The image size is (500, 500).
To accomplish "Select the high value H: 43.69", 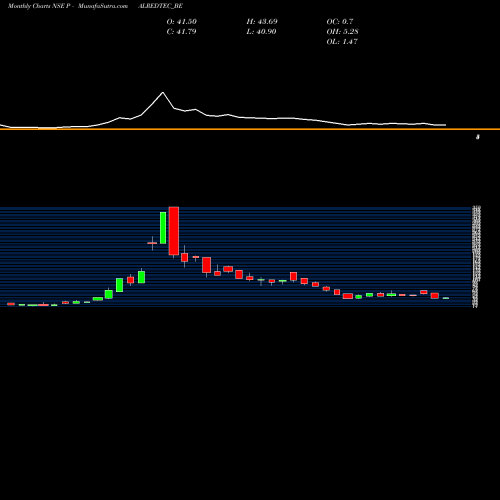I will tap(262, 22).
